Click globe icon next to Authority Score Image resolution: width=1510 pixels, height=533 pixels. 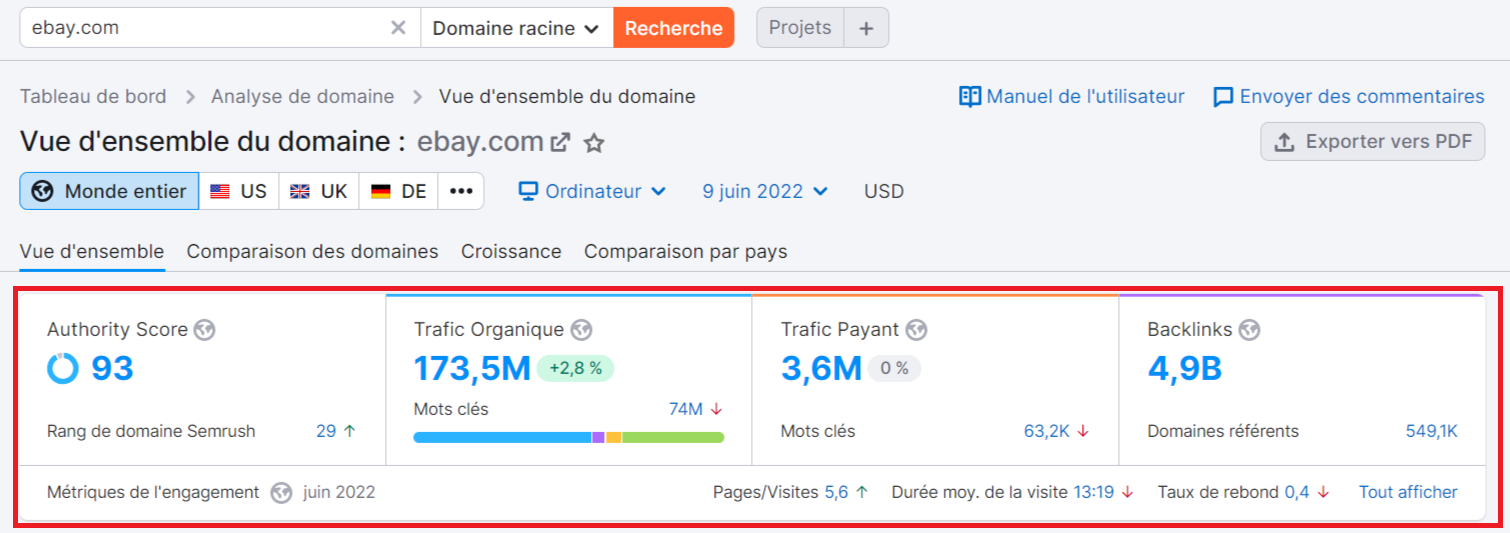[205, 329]
